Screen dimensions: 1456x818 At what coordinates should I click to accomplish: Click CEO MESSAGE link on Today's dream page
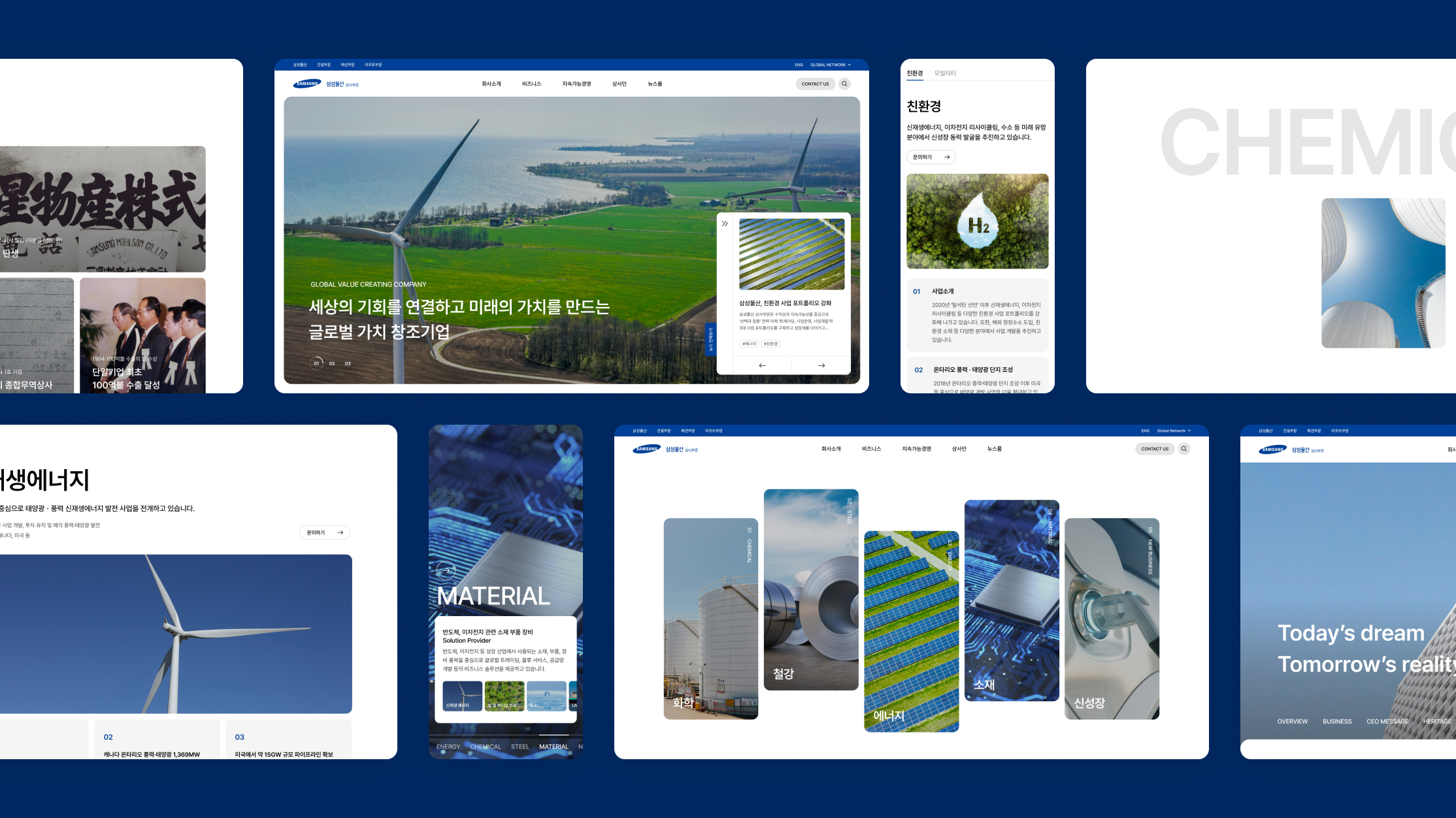coord(1387,721)
